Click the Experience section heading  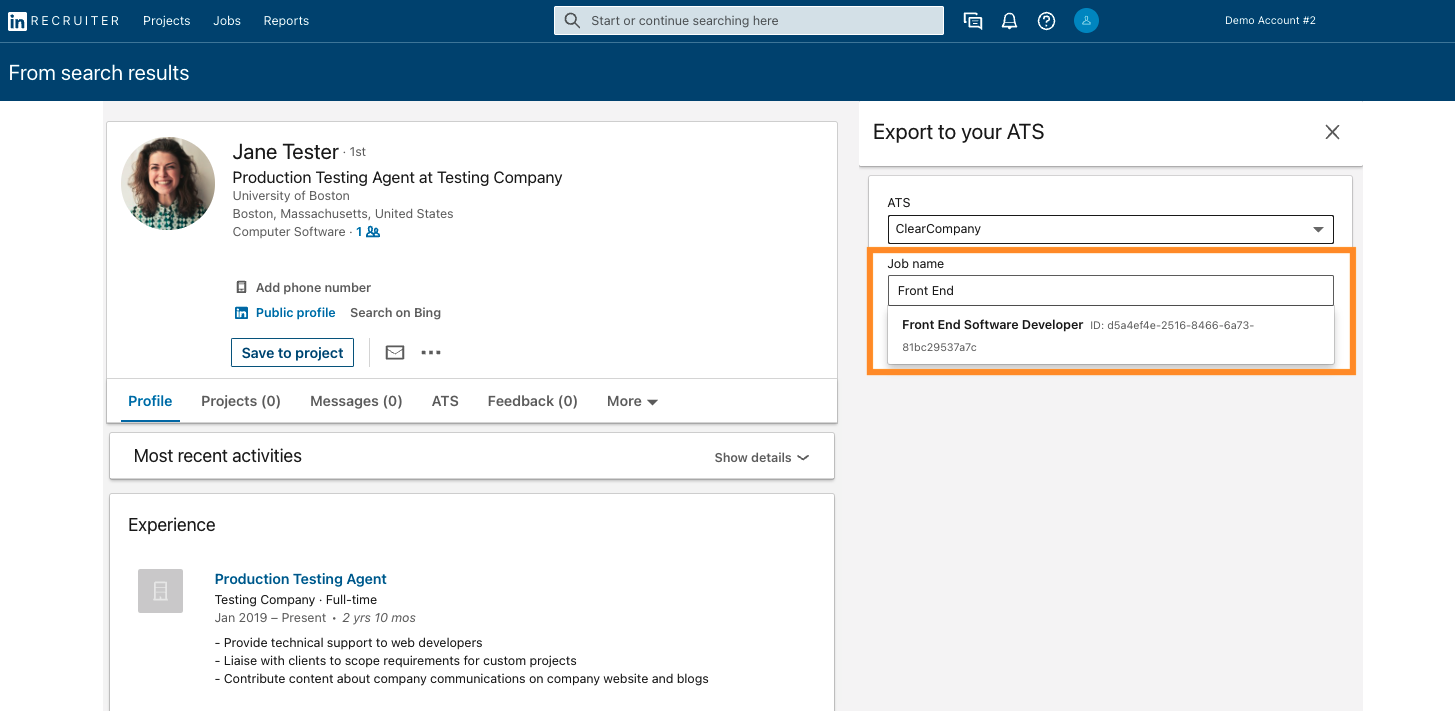coord(171,525)
